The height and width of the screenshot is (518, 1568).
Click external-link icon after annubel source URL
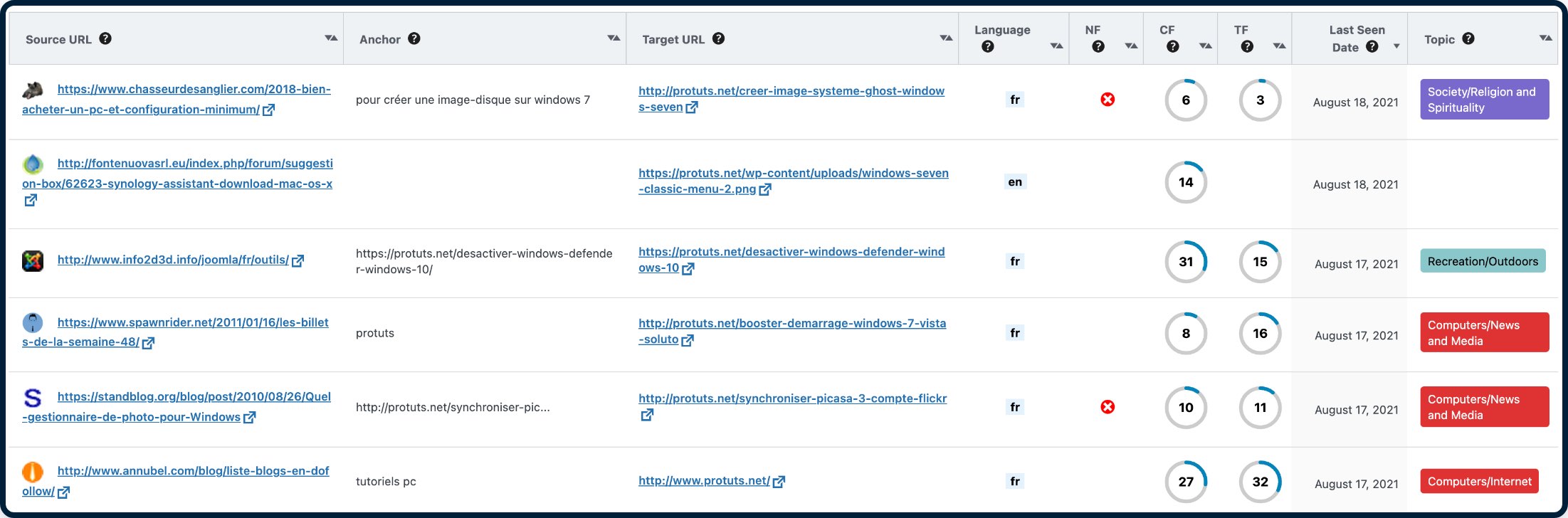coord(63,492)
